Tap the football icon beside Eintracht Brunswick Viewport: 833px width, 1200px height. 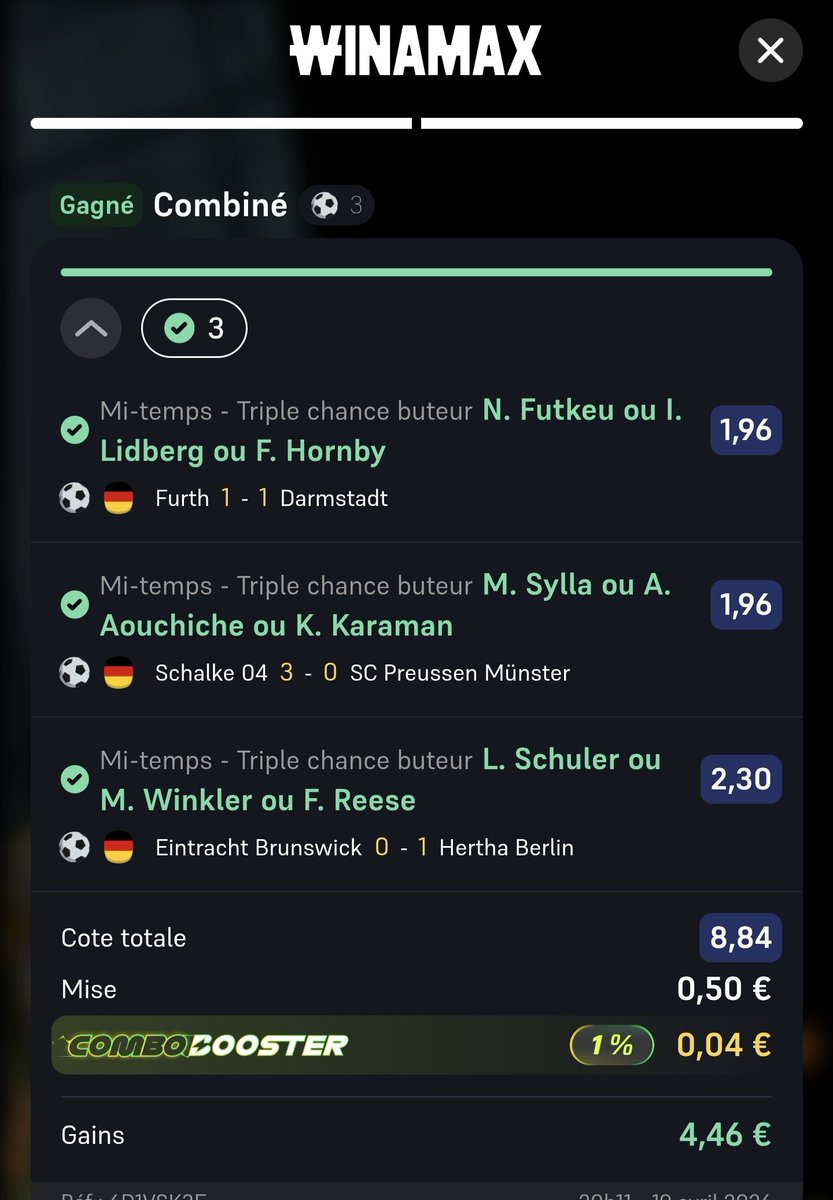pos(74,848)
